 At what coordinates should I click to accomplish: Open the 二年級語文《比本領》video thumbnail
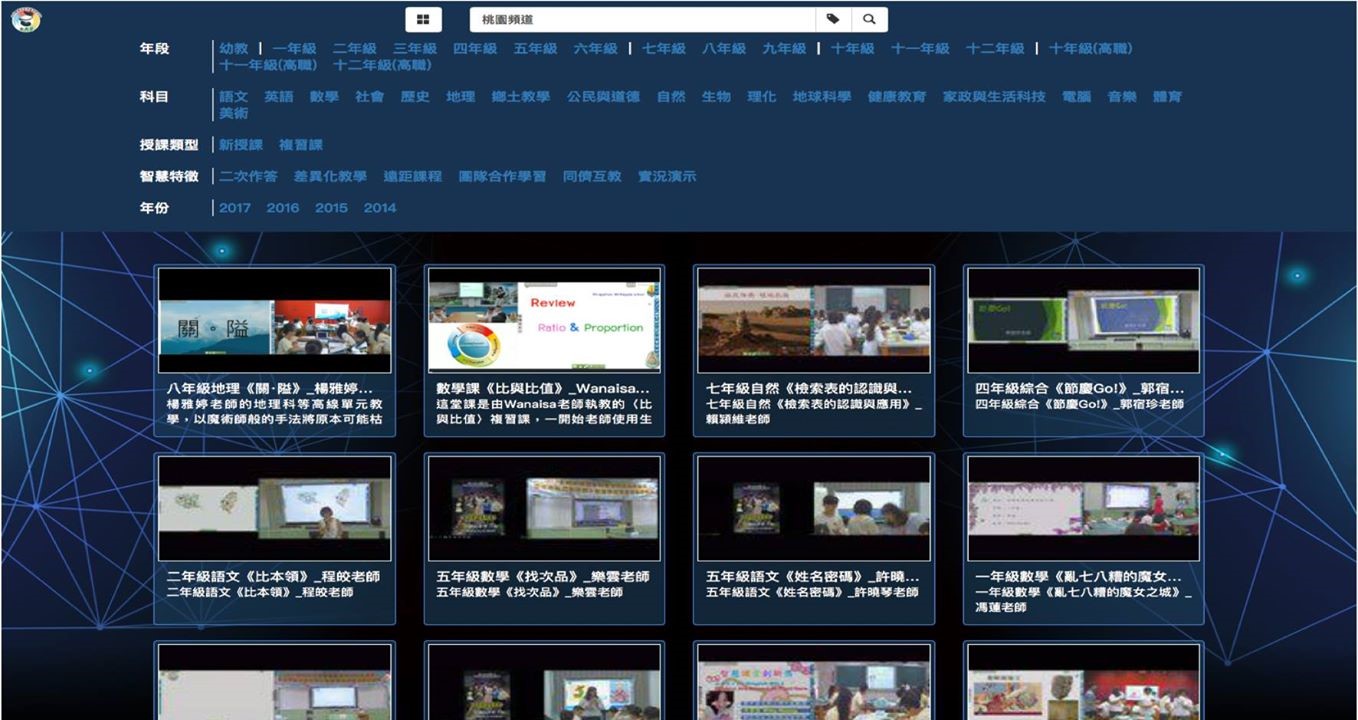pos(275,508)
